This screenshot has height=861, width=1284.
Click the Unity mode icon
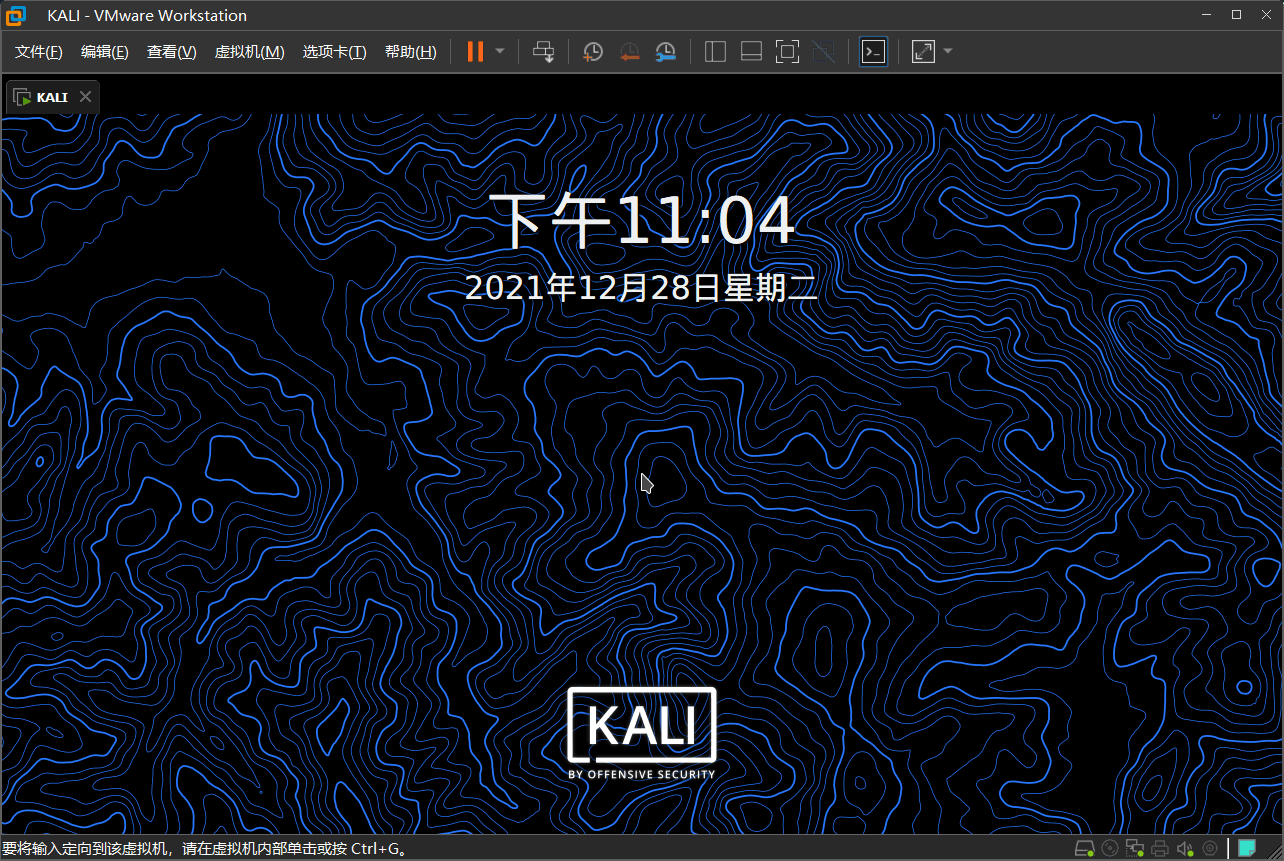coord(823,52)
